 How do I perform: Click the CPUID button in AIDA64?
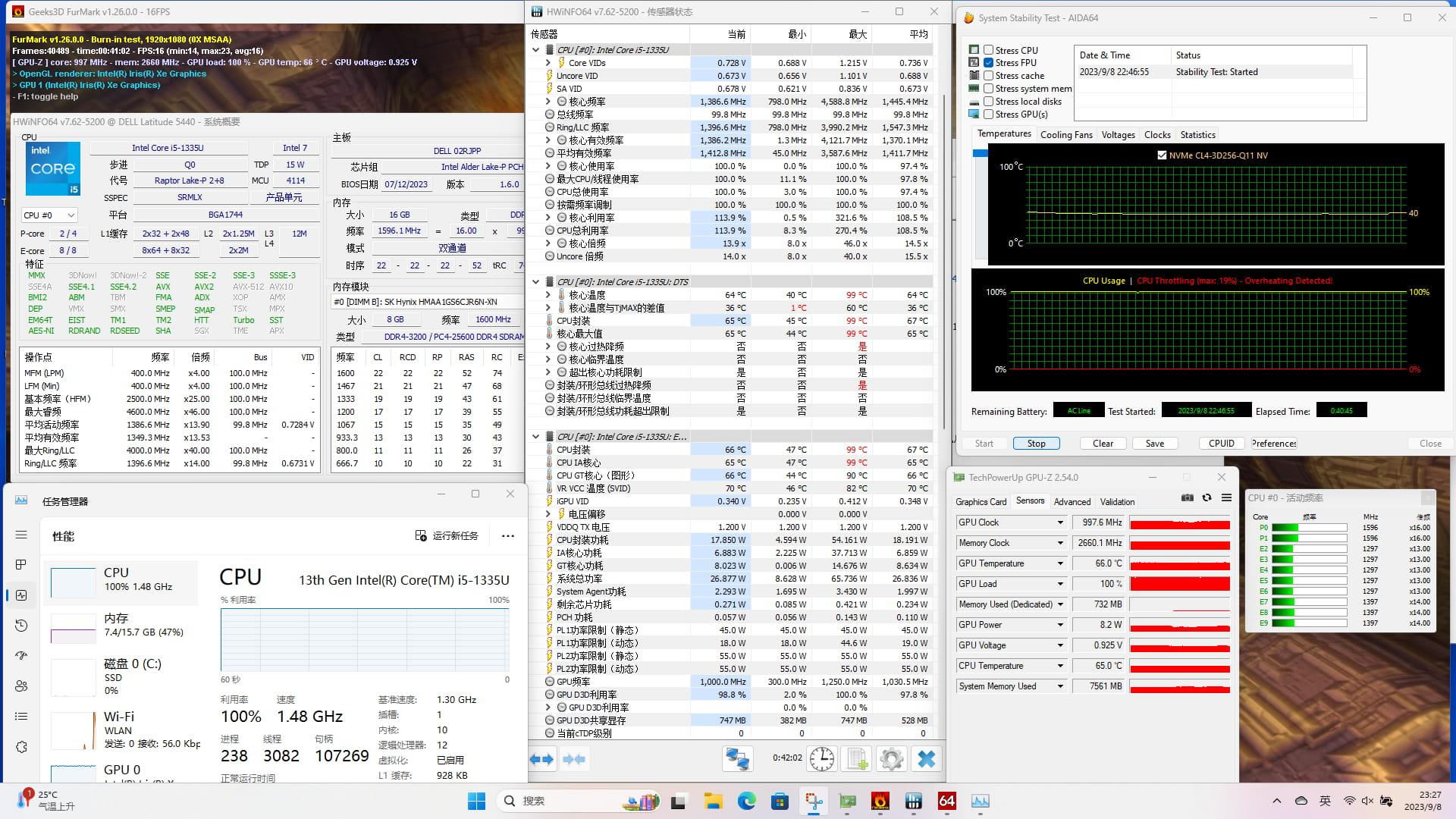point(1221,444)
